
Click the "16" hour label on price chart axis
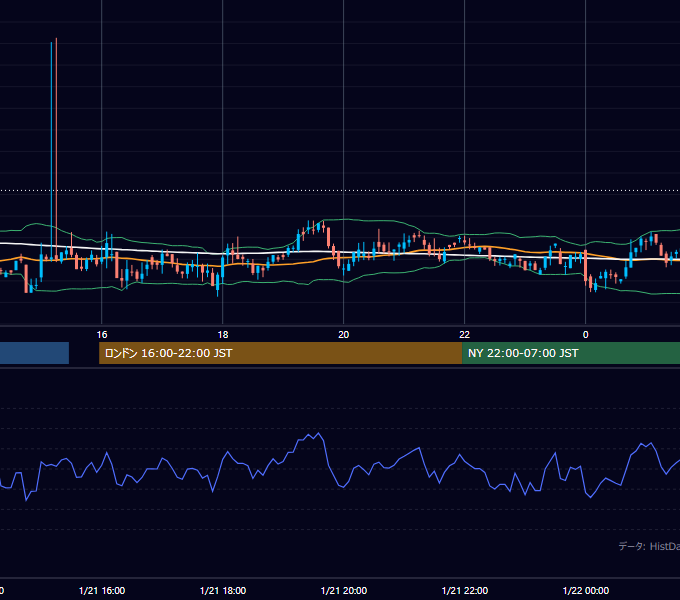pos(101,335)
